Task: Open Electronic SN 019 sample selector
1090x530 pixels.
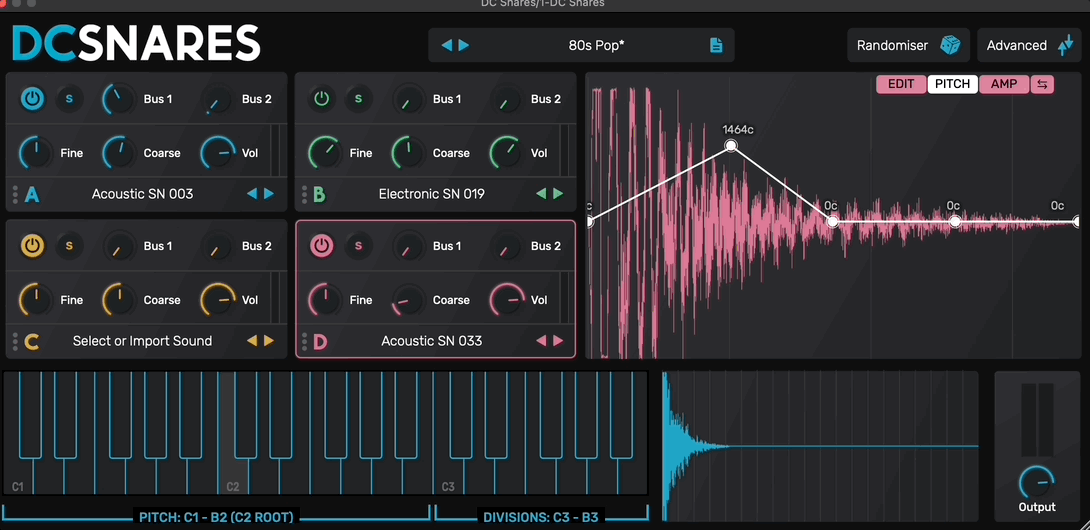Action: click(x=432, y=194)
